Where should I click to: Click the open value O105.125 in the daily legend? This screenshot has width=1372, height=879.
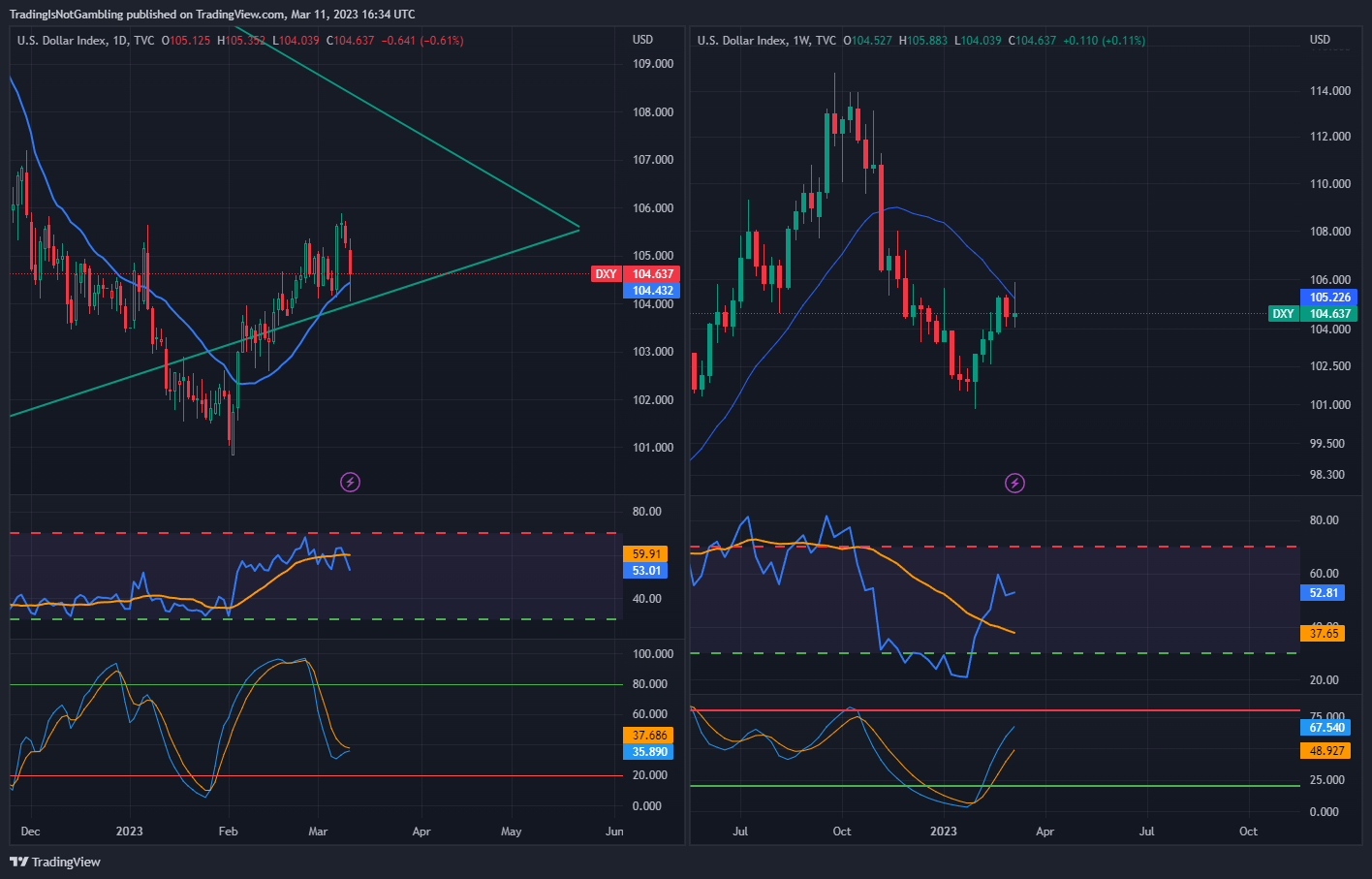[x=186, y=41]
